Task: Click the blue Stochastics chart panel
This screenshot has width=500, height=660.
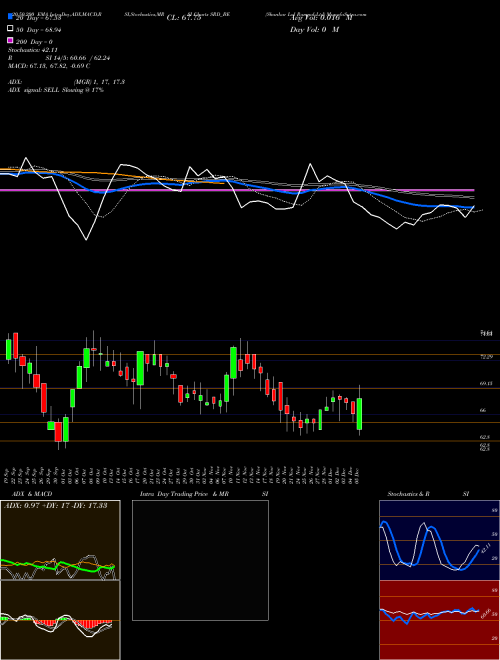Action: click(439, 540)
